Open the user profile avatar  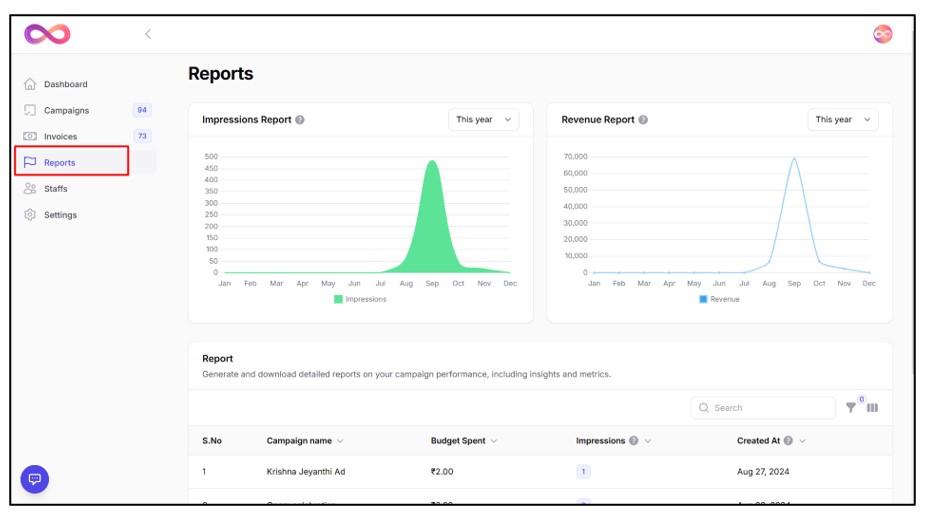tap(882, 34)
